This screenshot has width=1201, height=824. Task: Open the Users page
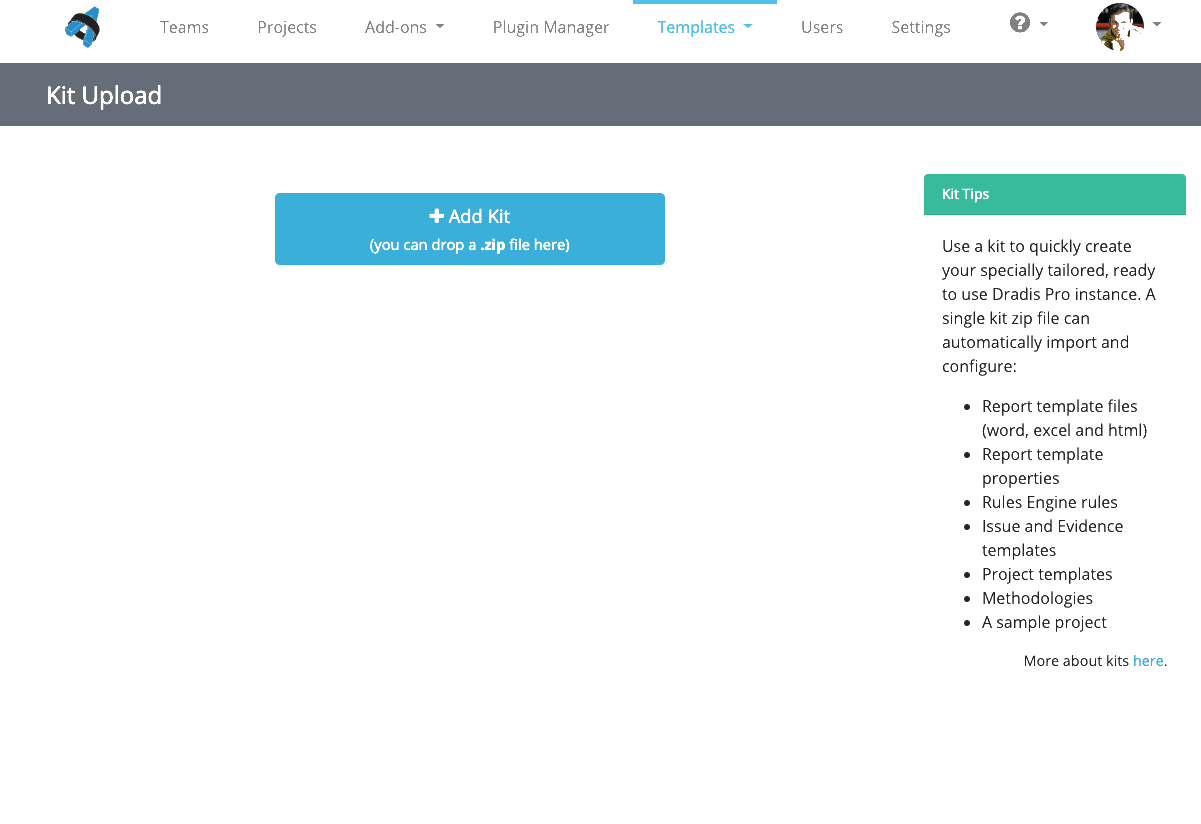point(821,27)
